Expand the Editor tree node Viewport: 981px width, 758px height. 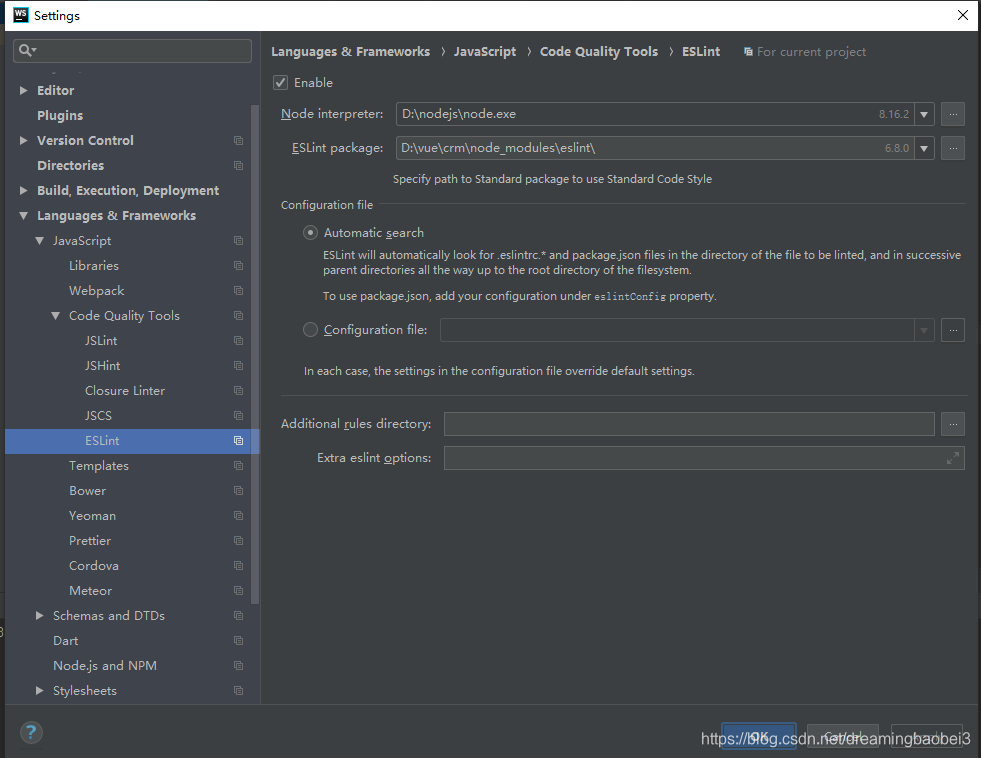click(x=23, y=90)
